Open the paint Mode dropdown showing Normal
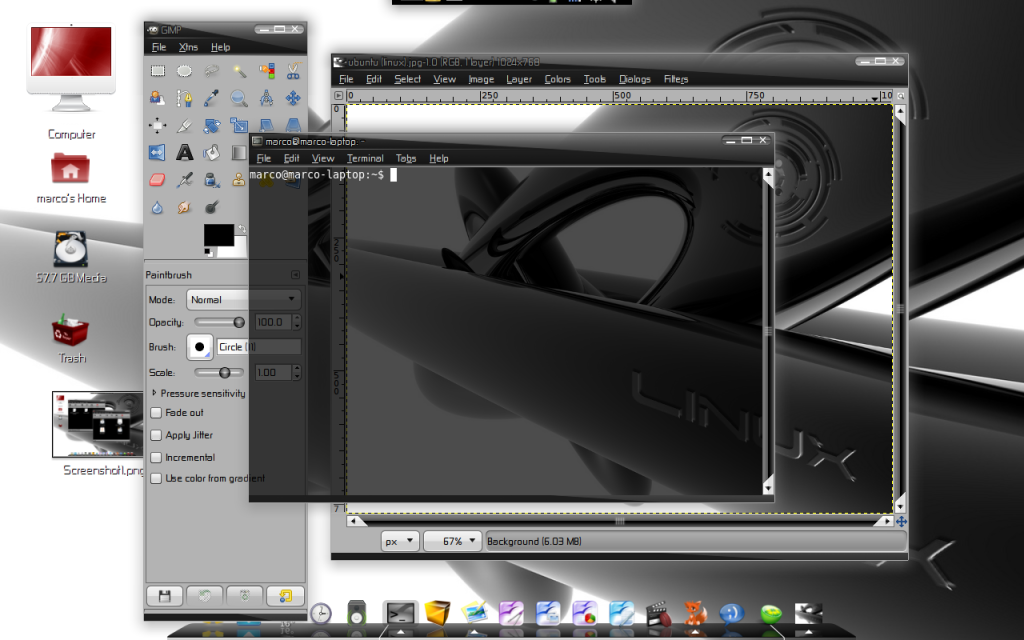 pos(243,300)
